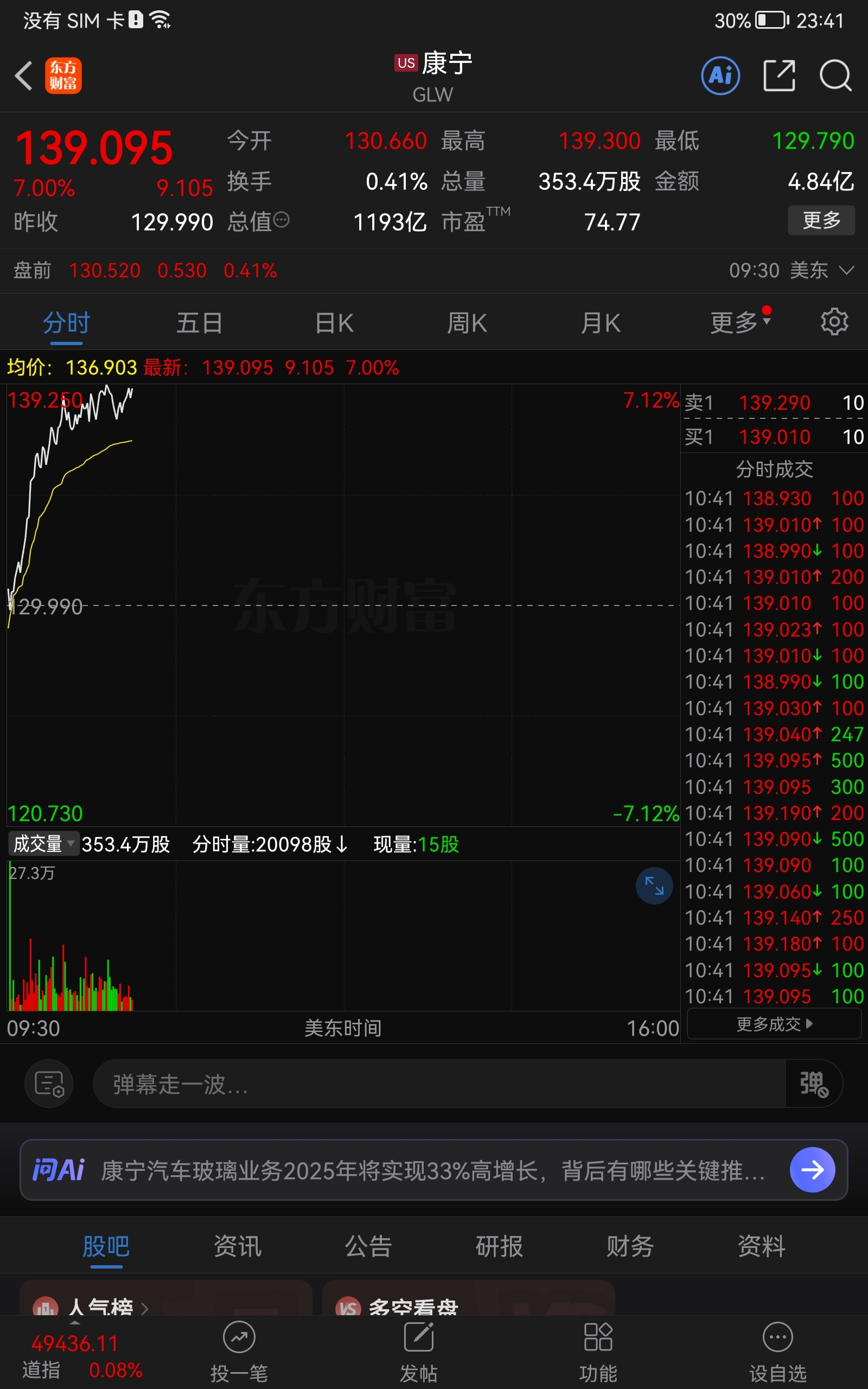868x1389 pixels.
Task: Expand chart to fullscreen icon
Action: point(654,885)
